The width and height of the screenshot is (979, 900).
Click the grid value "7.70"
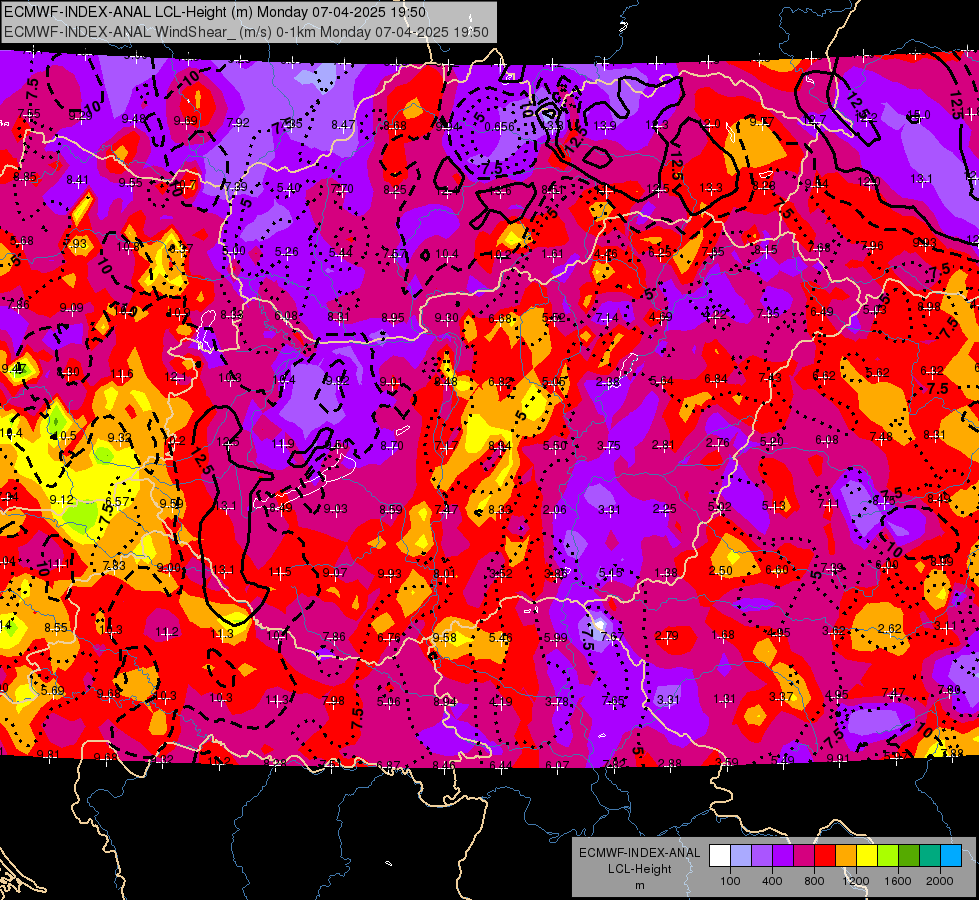342,189
